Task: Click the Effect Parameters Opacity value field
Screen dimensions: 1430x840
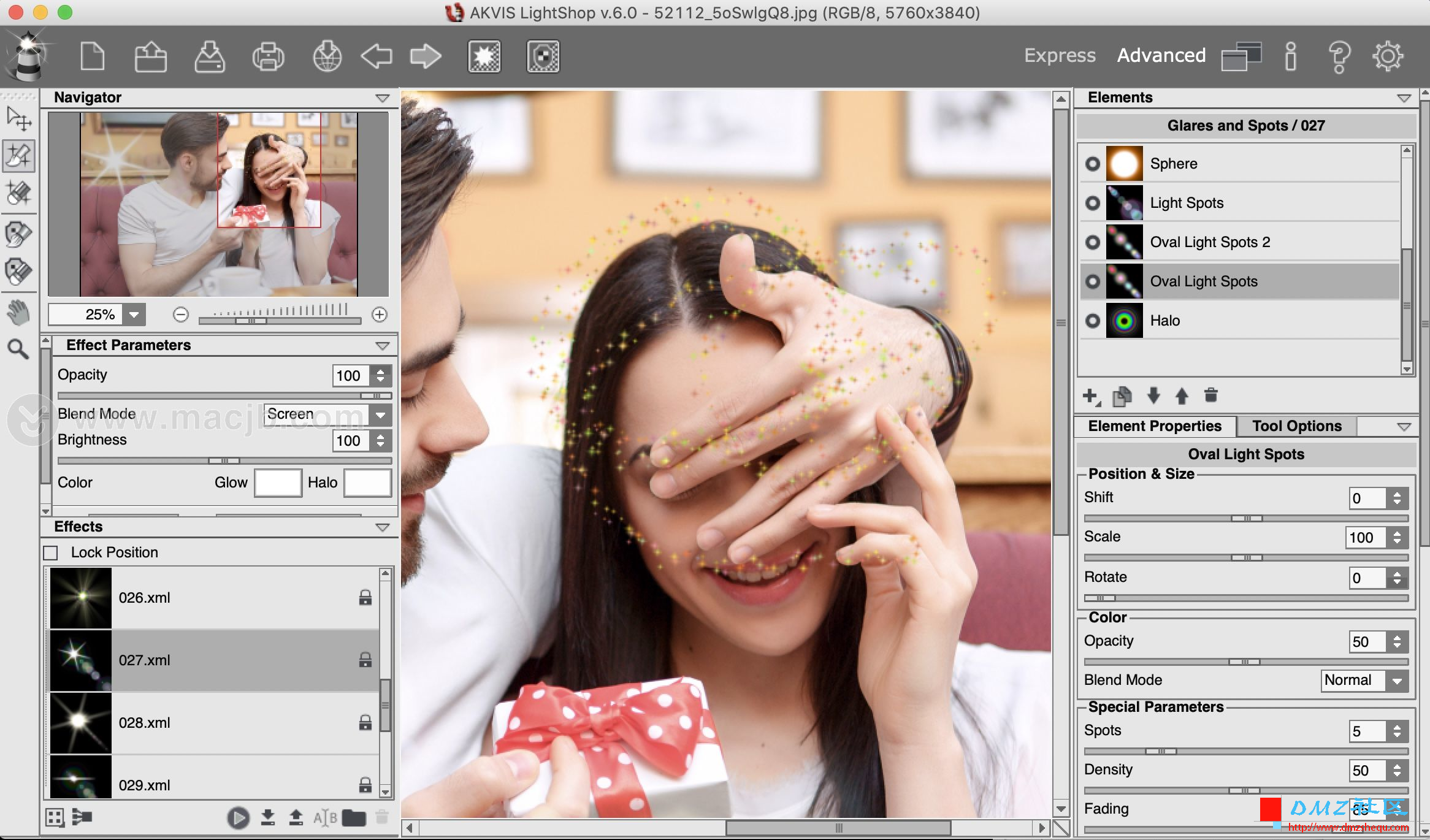Action: point(351,376)
